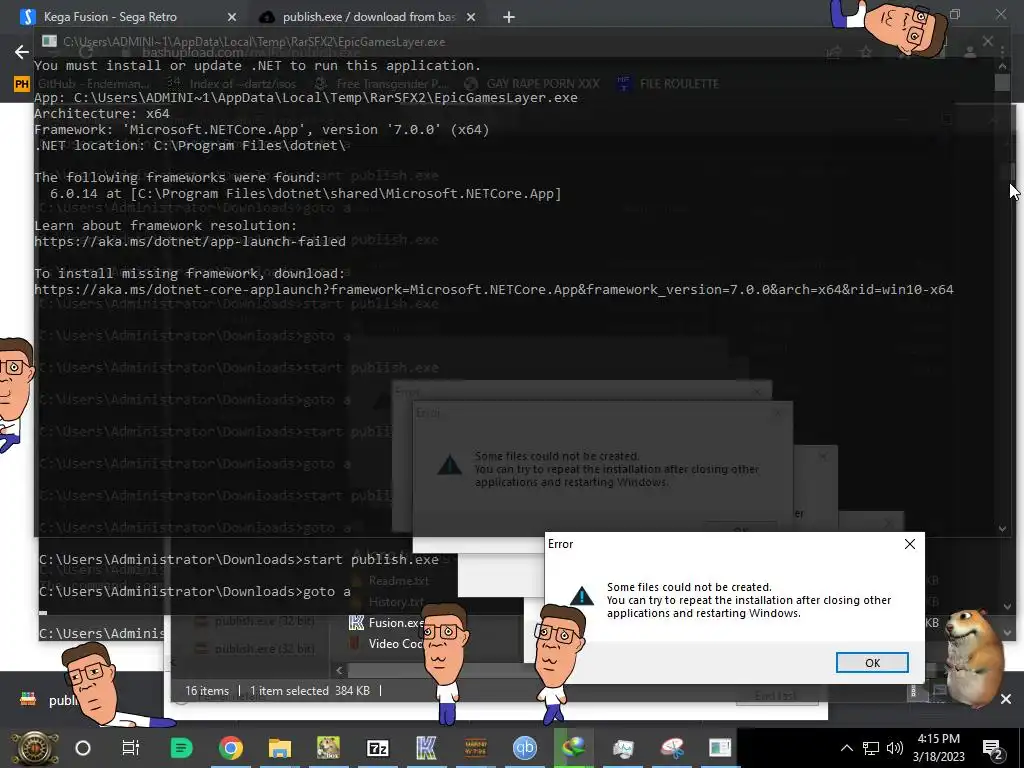Click the console scrollbar up arrow

click(1002, 65)
